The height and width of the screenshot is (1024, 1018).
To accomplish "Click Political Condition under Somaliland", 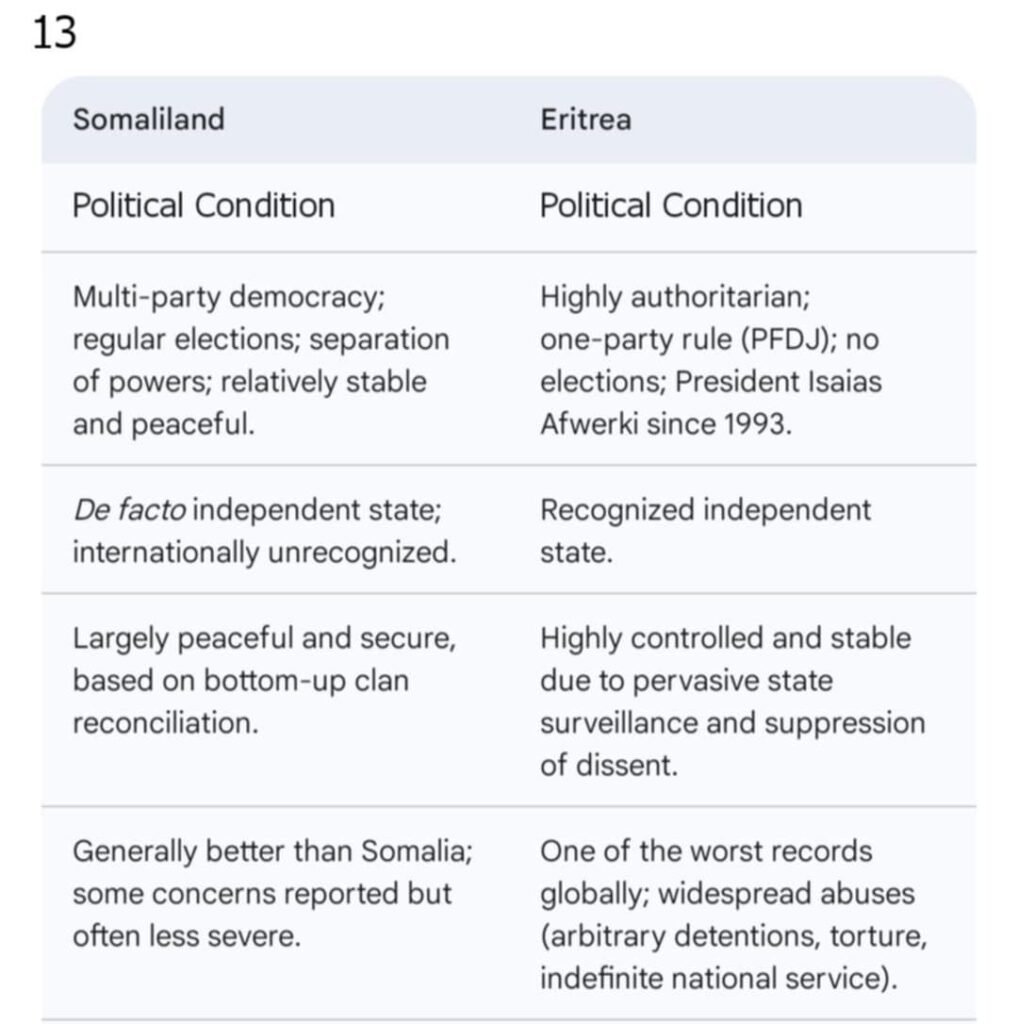I will pos(203,206).
